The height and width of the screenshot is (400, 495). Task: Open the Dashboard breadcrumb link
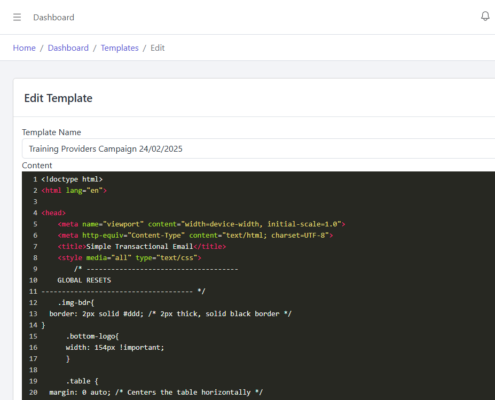click(x=68, y=48)
